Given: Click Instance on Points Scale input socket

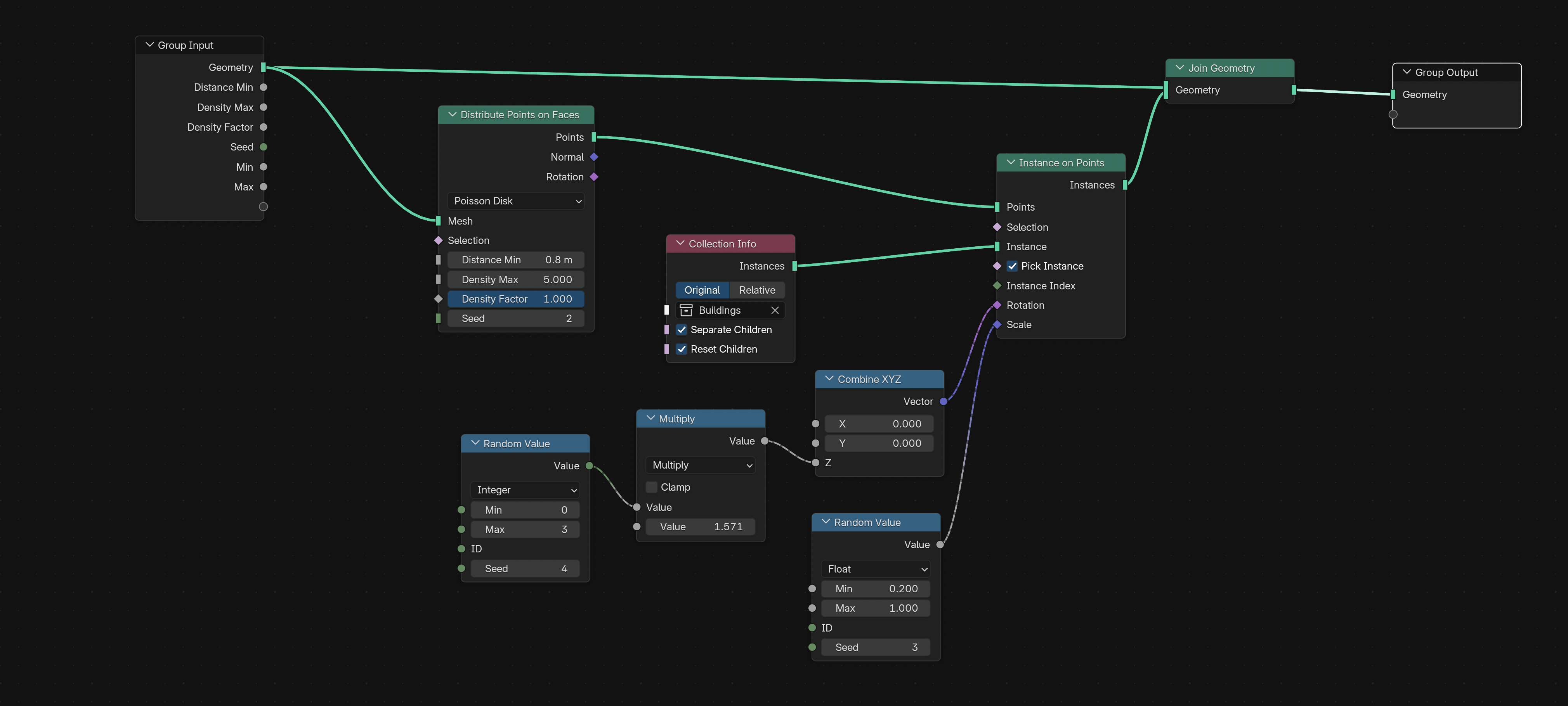Looking at the screenshot, I should pyautogui.click(x=997, y=324).
